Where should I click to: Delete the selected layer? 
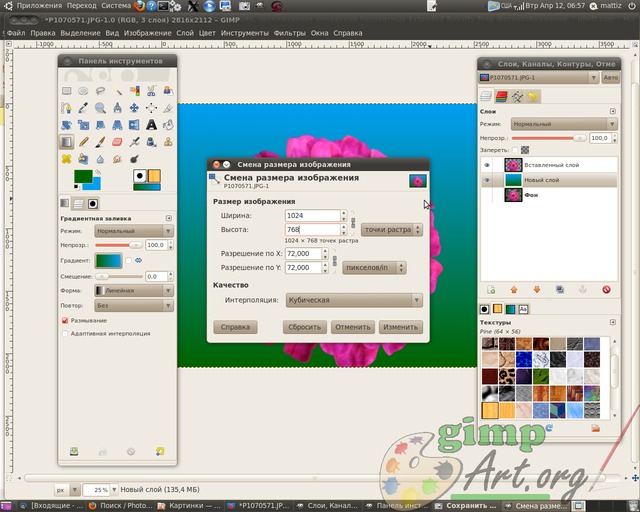coord(606,289)
